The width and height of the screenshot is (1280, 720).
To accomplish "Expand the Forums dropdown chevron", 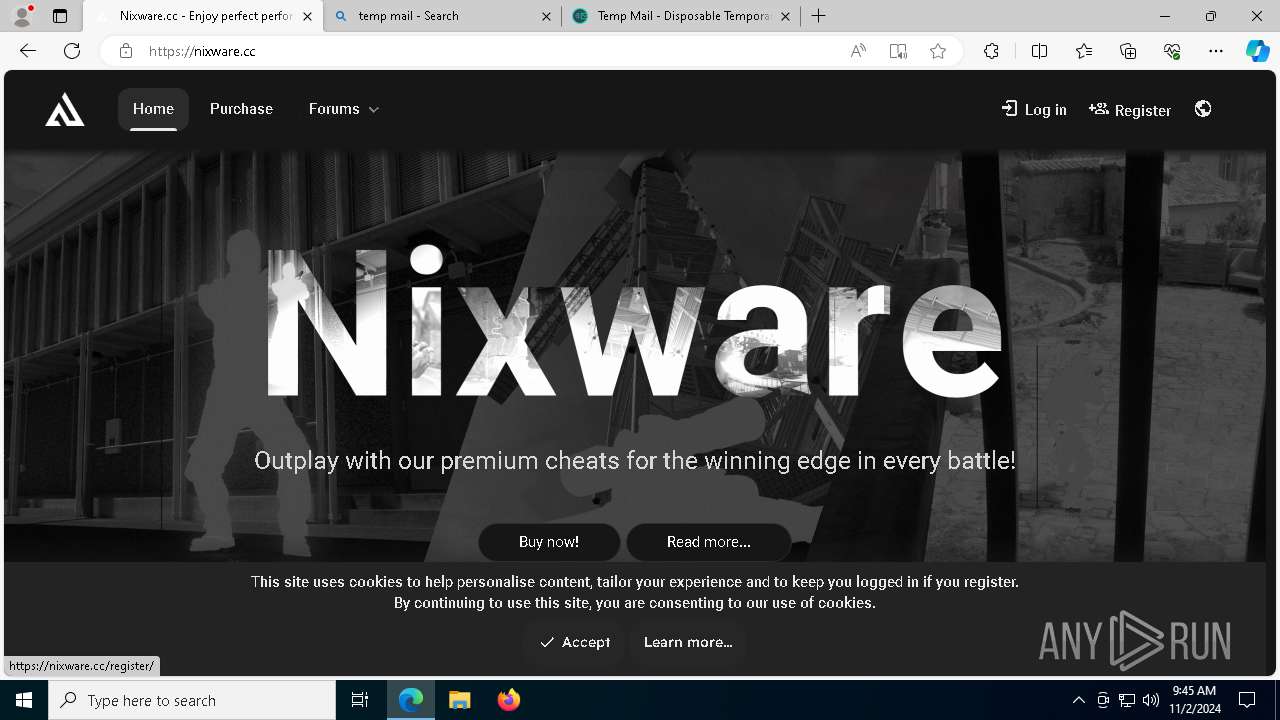I will click(x=374, y=110).
